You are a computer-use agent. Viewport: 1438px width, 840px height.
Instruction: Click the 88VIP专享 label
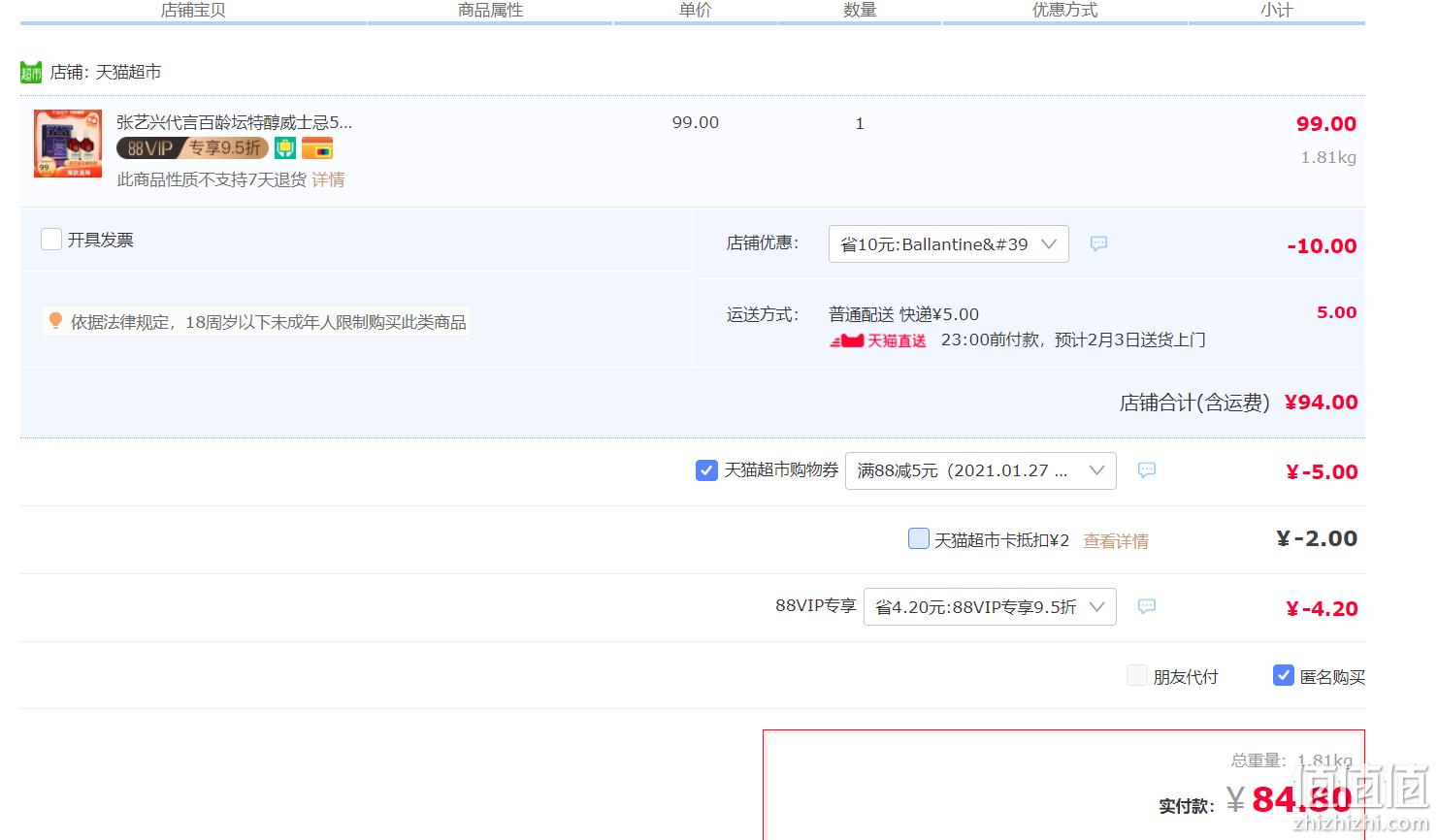[815, 605]
